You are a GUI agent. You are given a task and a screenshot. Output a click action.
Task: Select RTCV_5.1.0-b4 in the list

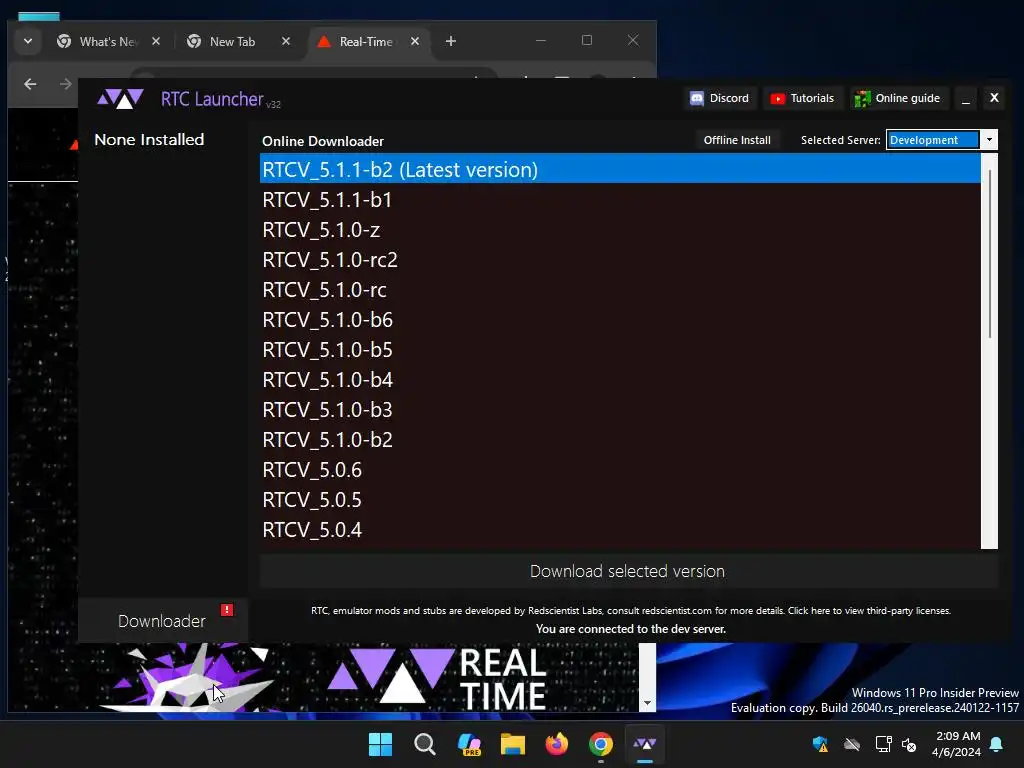pyautogui.click(x=620, y=379)
